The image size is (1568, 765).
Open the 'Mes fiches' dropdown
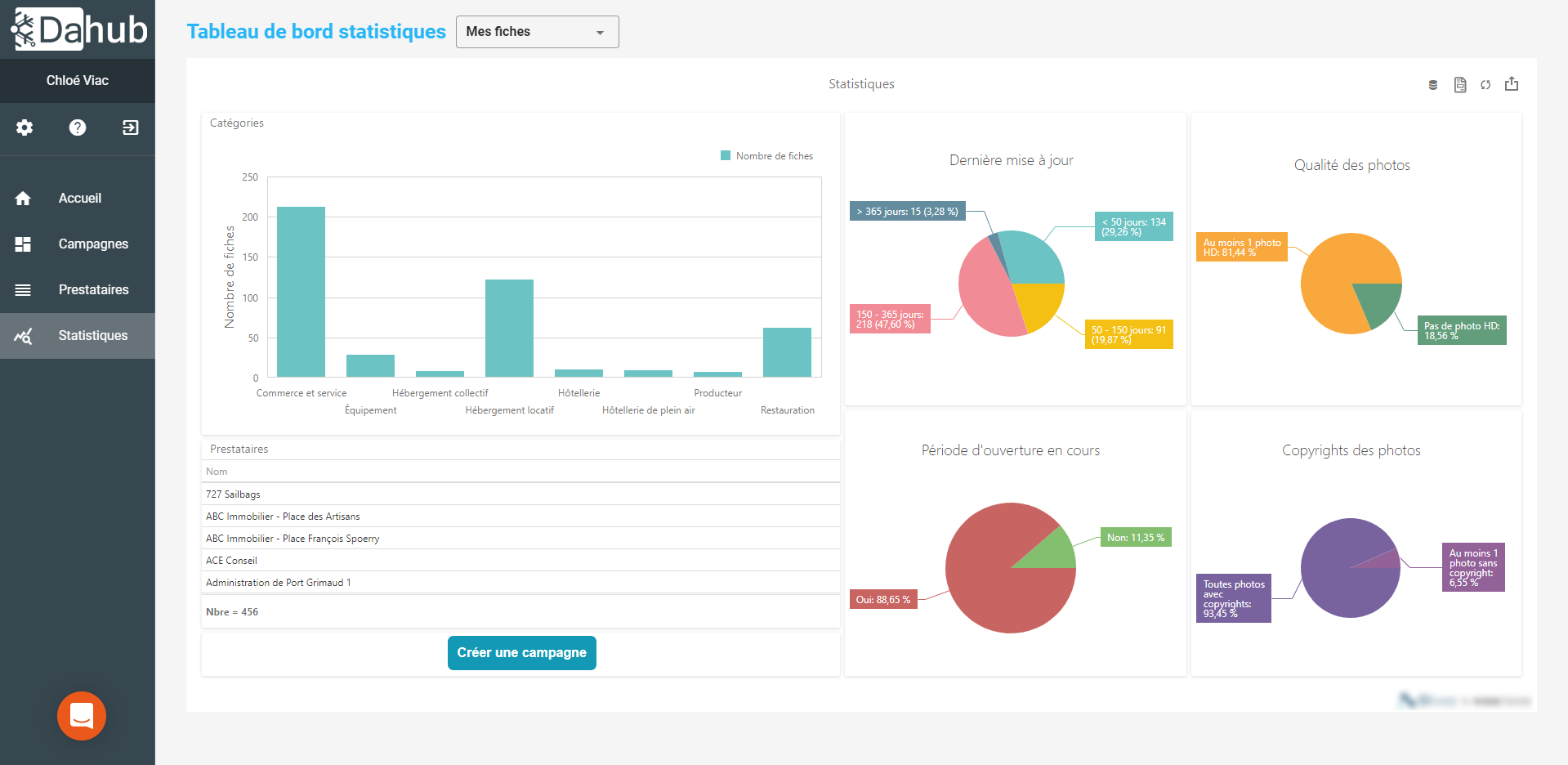coord(536,32)
